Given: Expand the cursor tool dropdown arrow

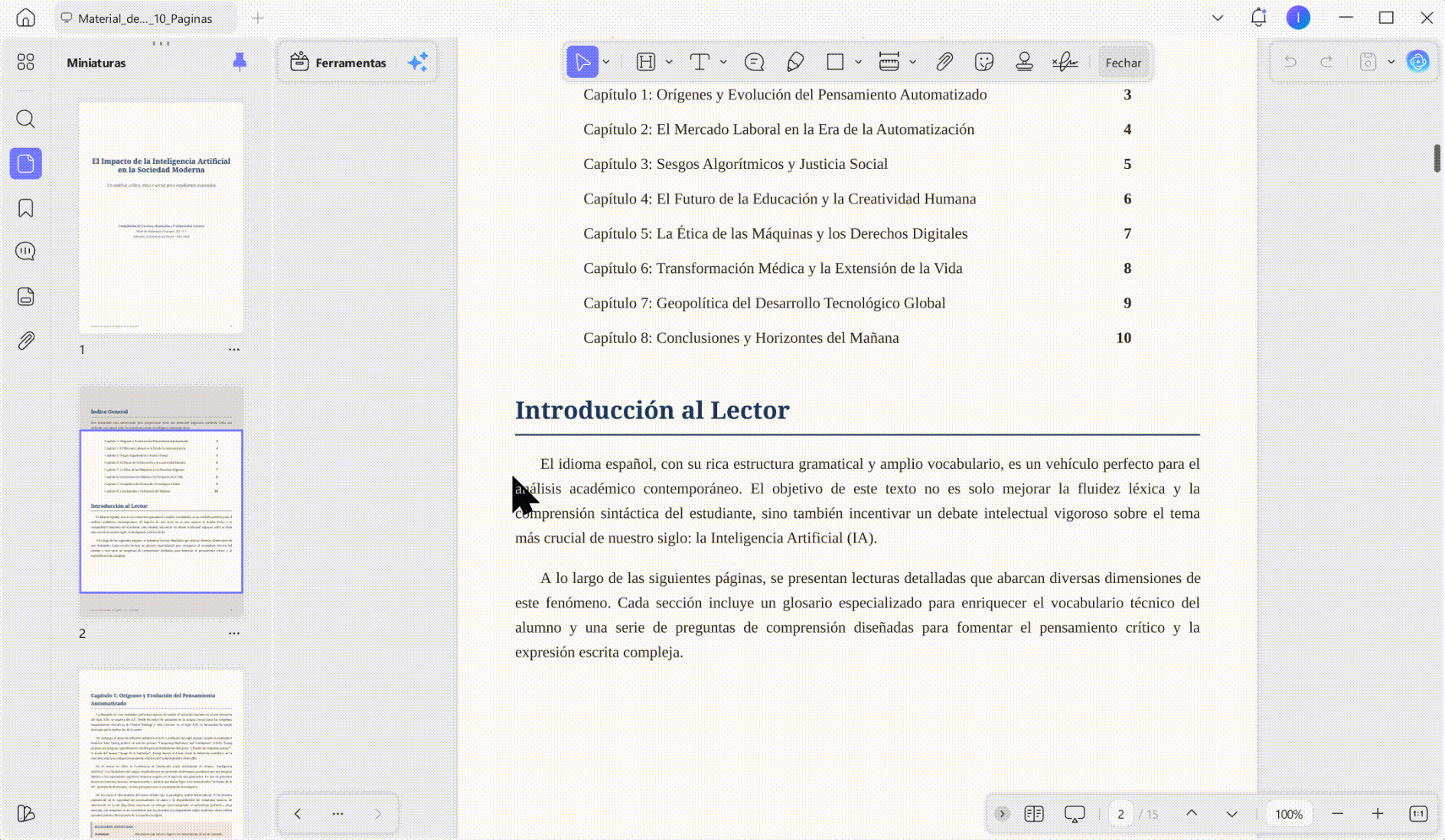Looking at the screenshot, I should click(606, 62).
